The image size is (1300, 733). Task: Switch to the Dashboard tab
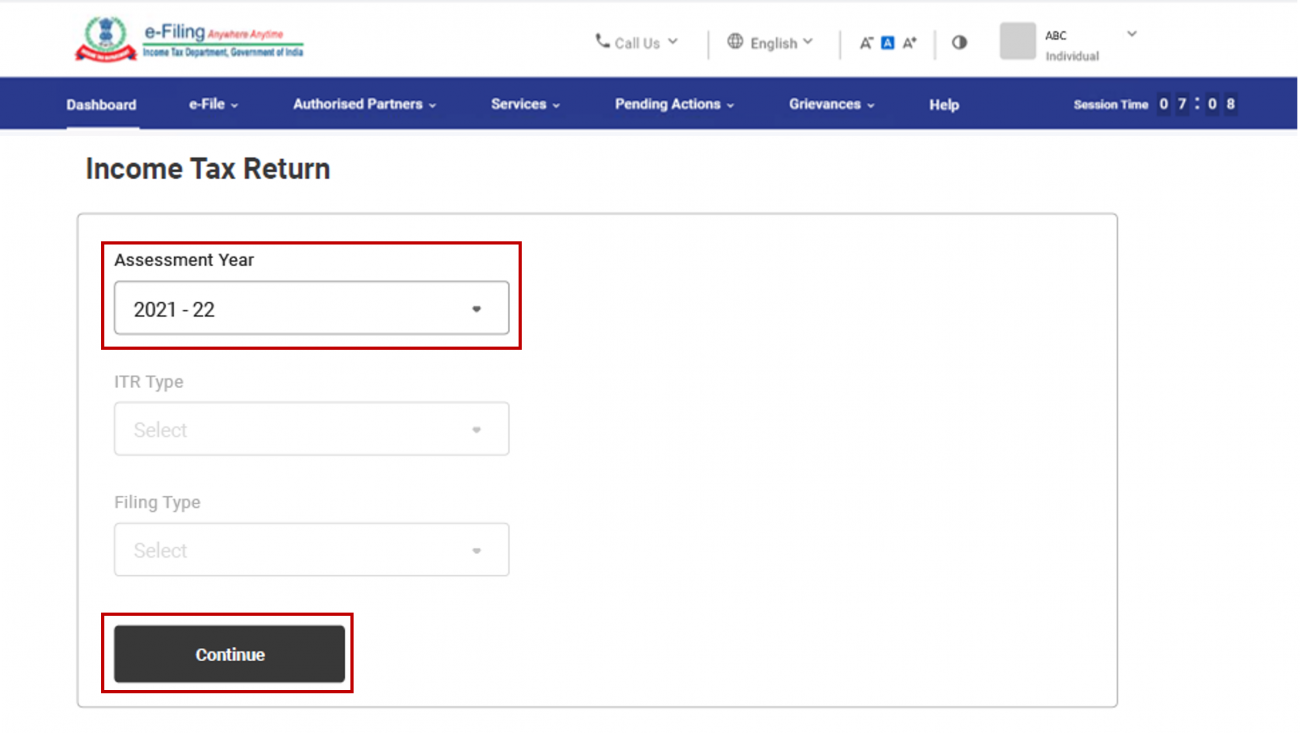coord(101,103)
